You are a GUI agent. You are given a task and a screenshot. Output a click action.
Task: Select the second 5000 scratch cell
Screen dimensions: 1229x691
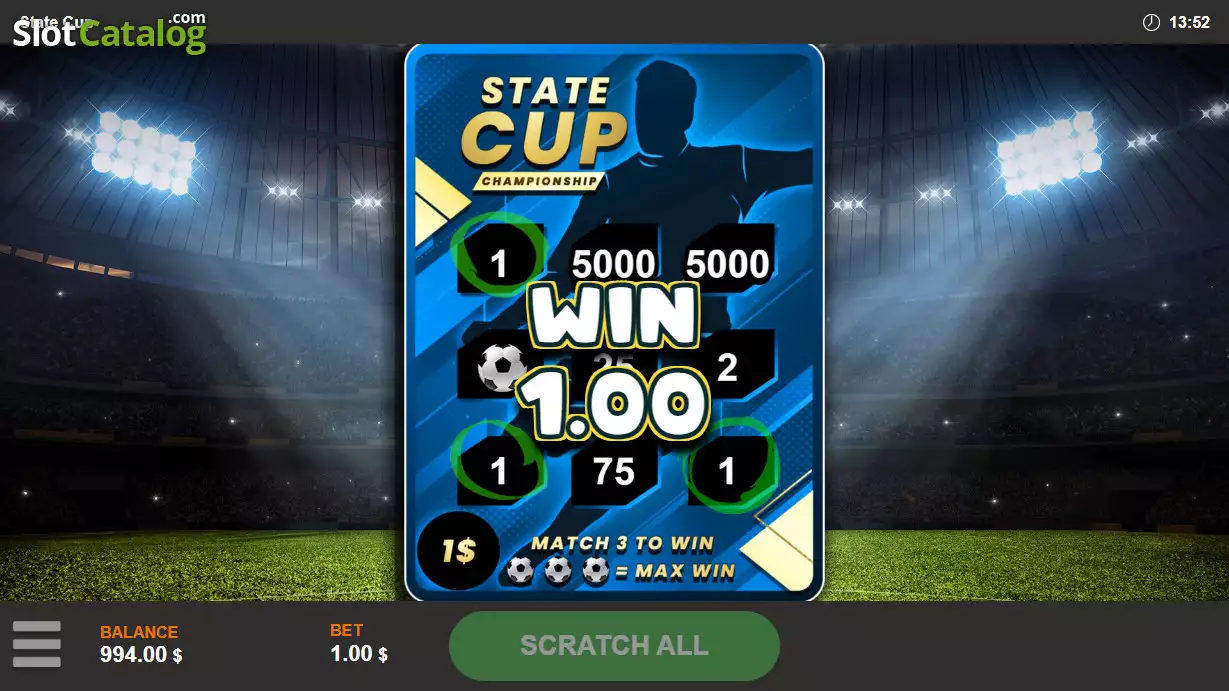[x=728, y=263]
